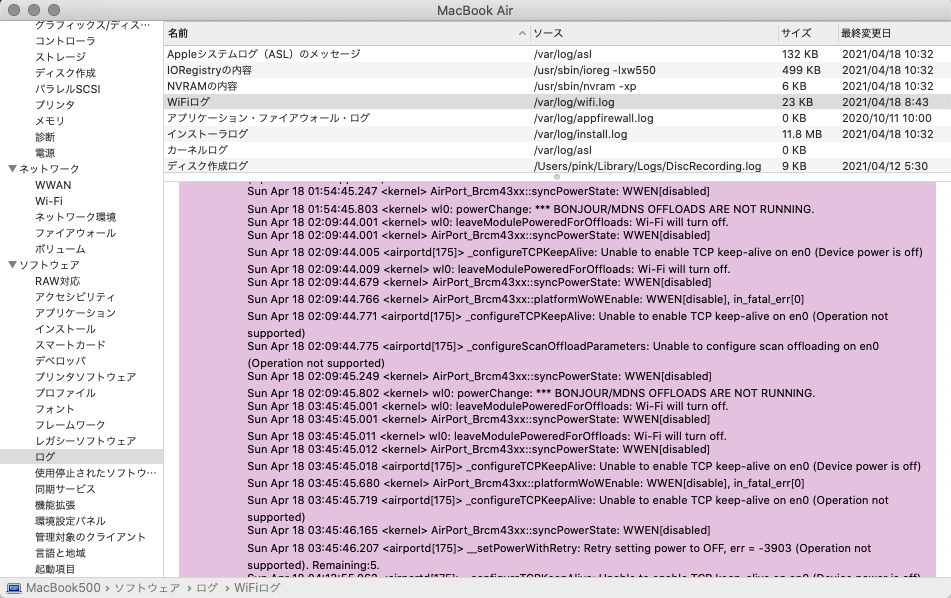The width and height of the screenshot is (951, 598).
Task: Open アプリケーション in the software list
Action: (x=75, y=313)
